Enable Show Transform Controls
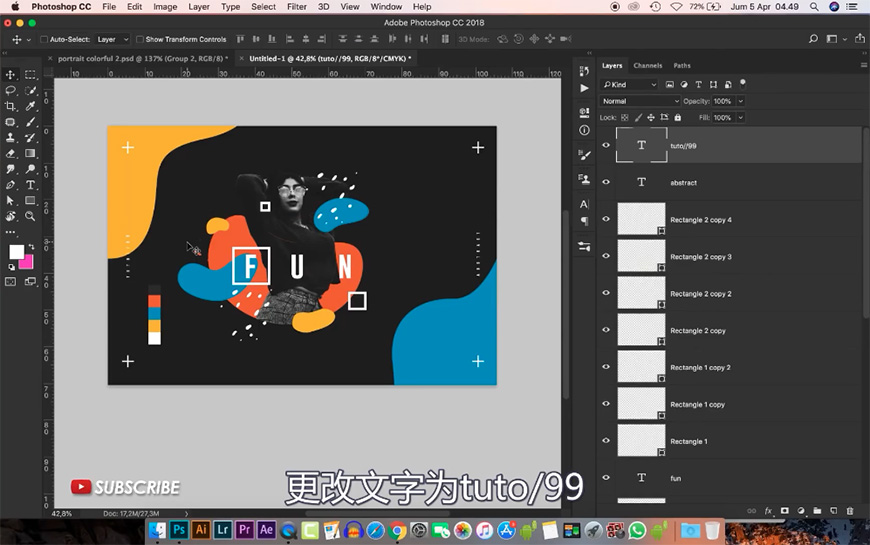 [x=140, y=39]
